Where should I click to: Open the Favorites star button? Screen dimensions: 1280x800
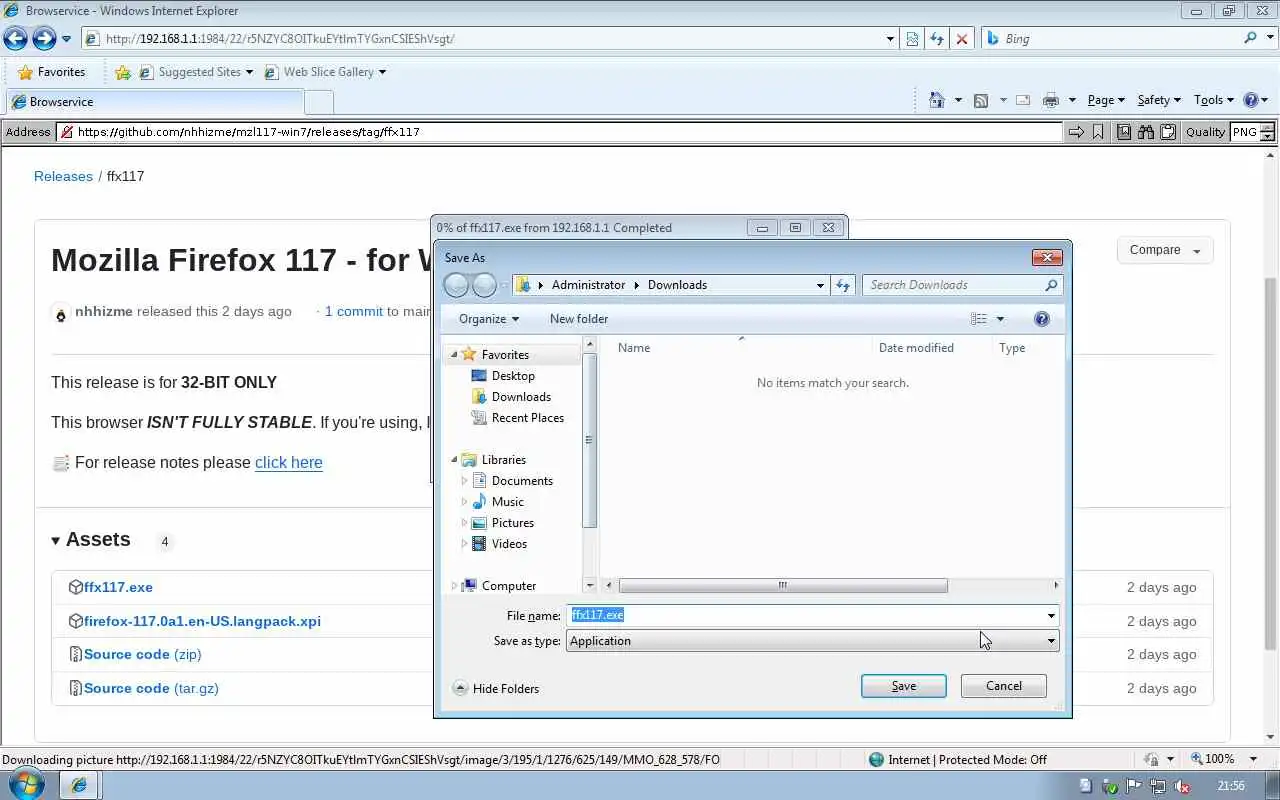[51, 72]
